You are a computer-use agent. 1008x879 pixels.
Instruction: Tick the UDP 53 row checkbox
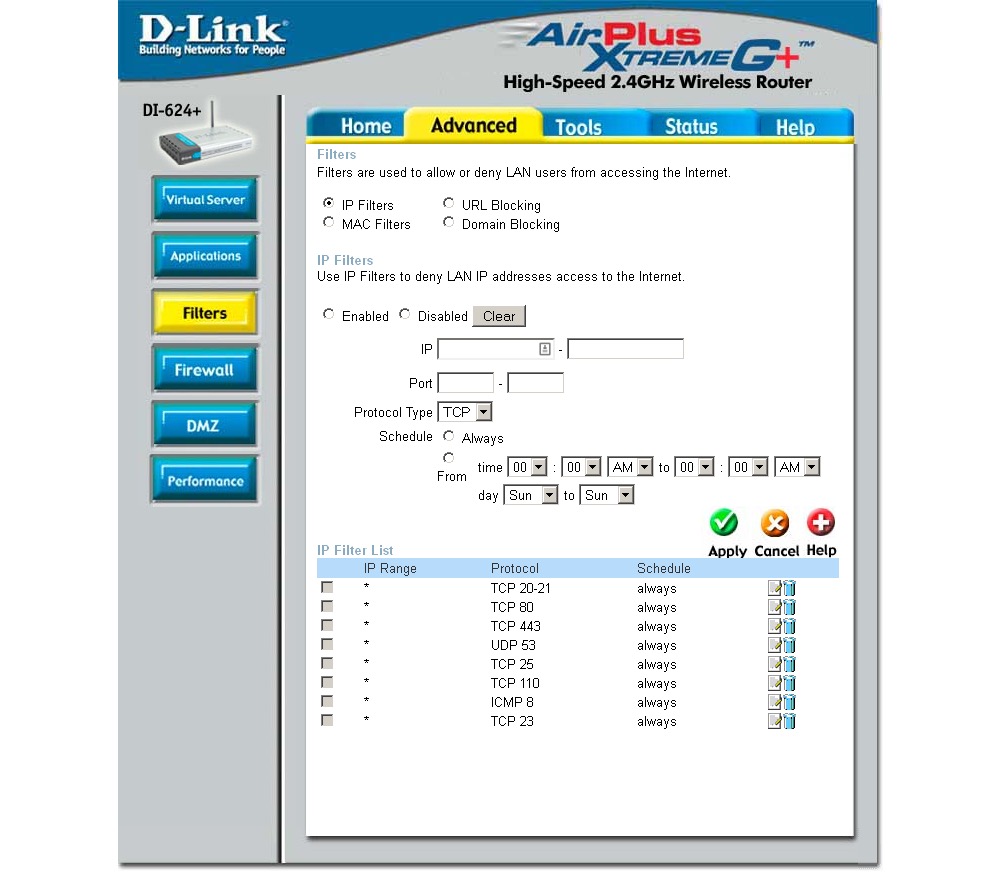pyautogui.click(x=327, y=644)
